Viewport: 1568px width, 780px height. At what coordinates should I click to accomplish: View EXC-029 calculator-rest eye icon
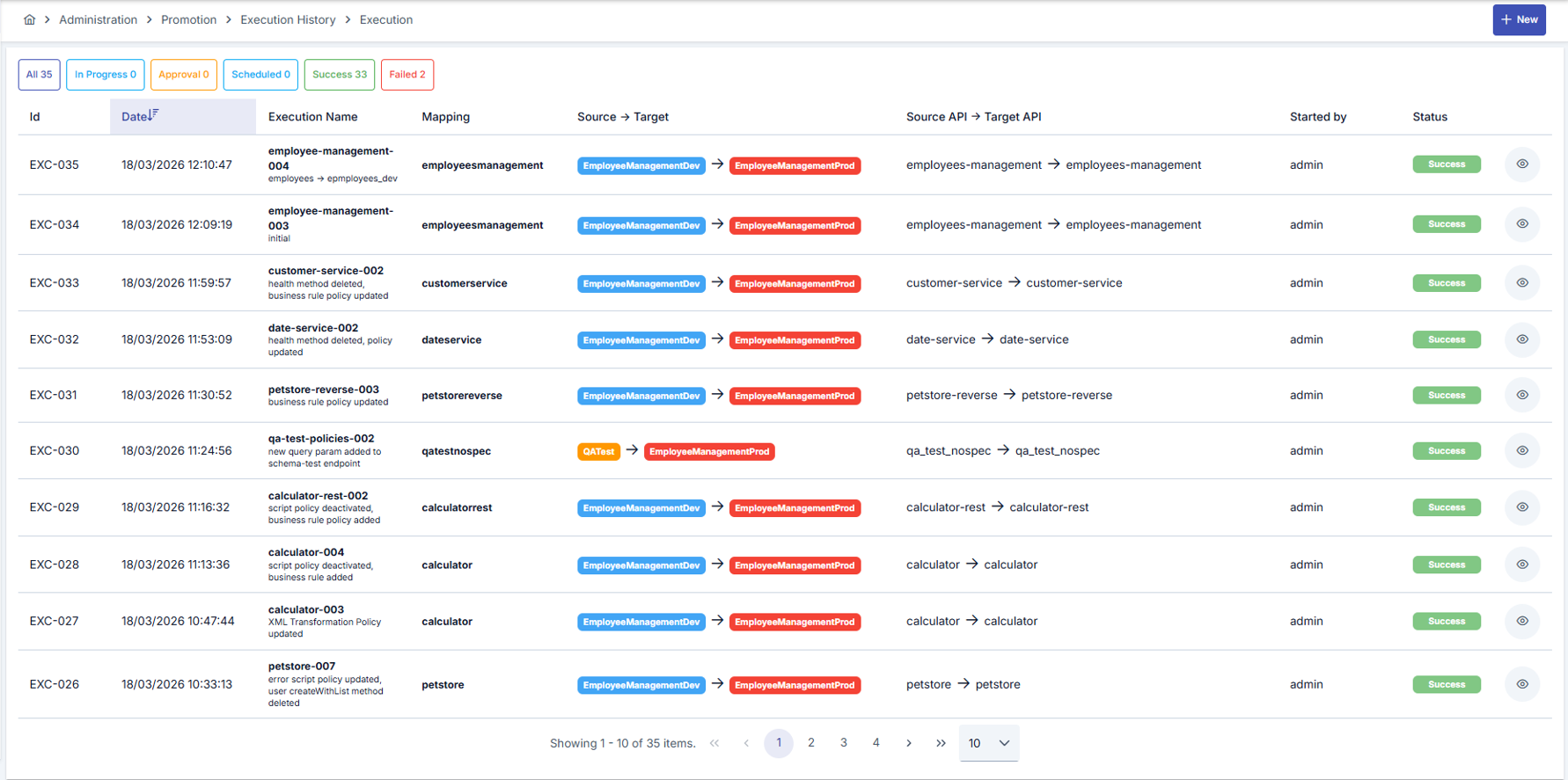[1521, 507]
